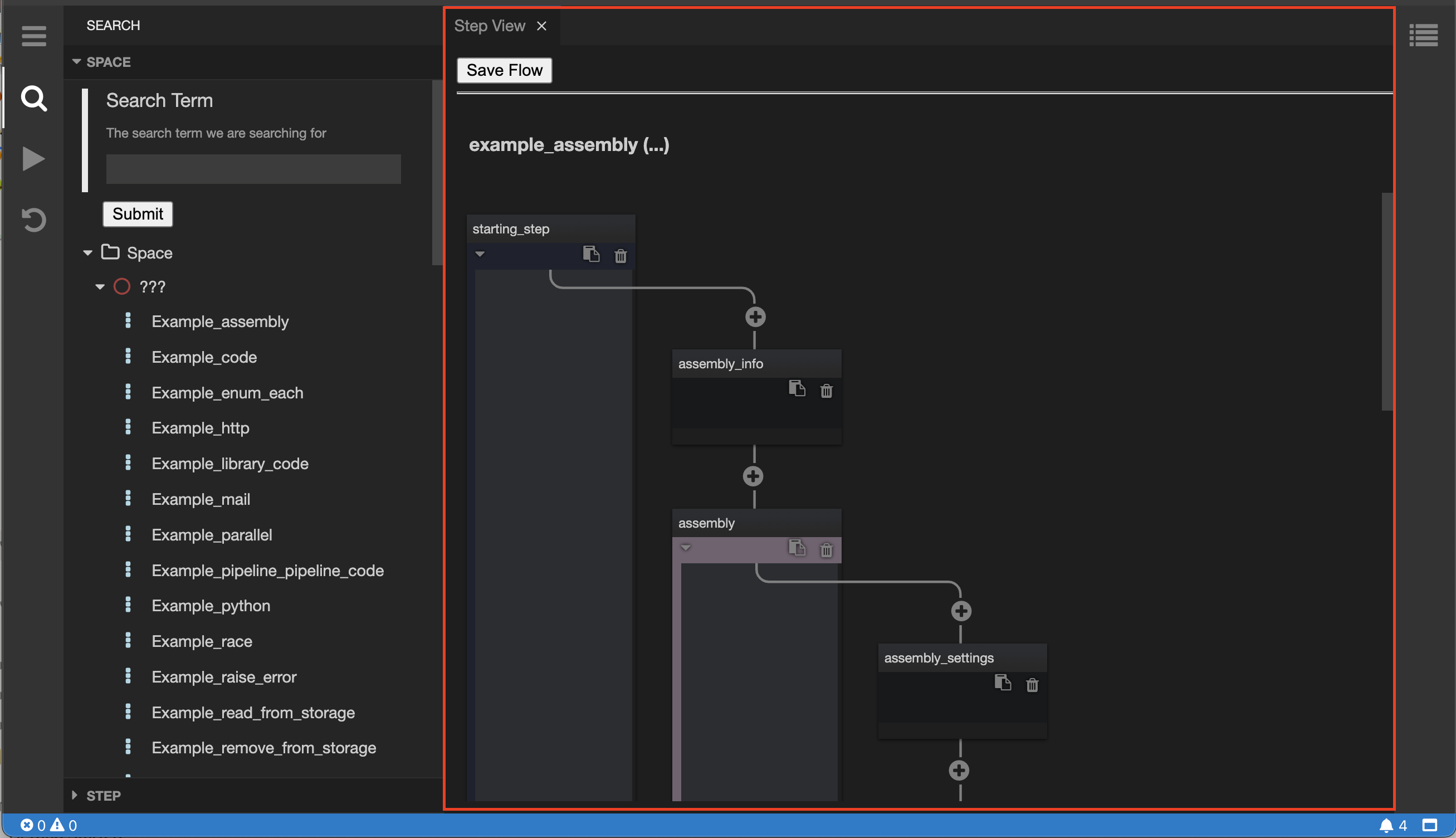Screen dimensions: 1456x838
Task: Select the Search view icon
Action: pyautogui.click(x=33, y=99)
